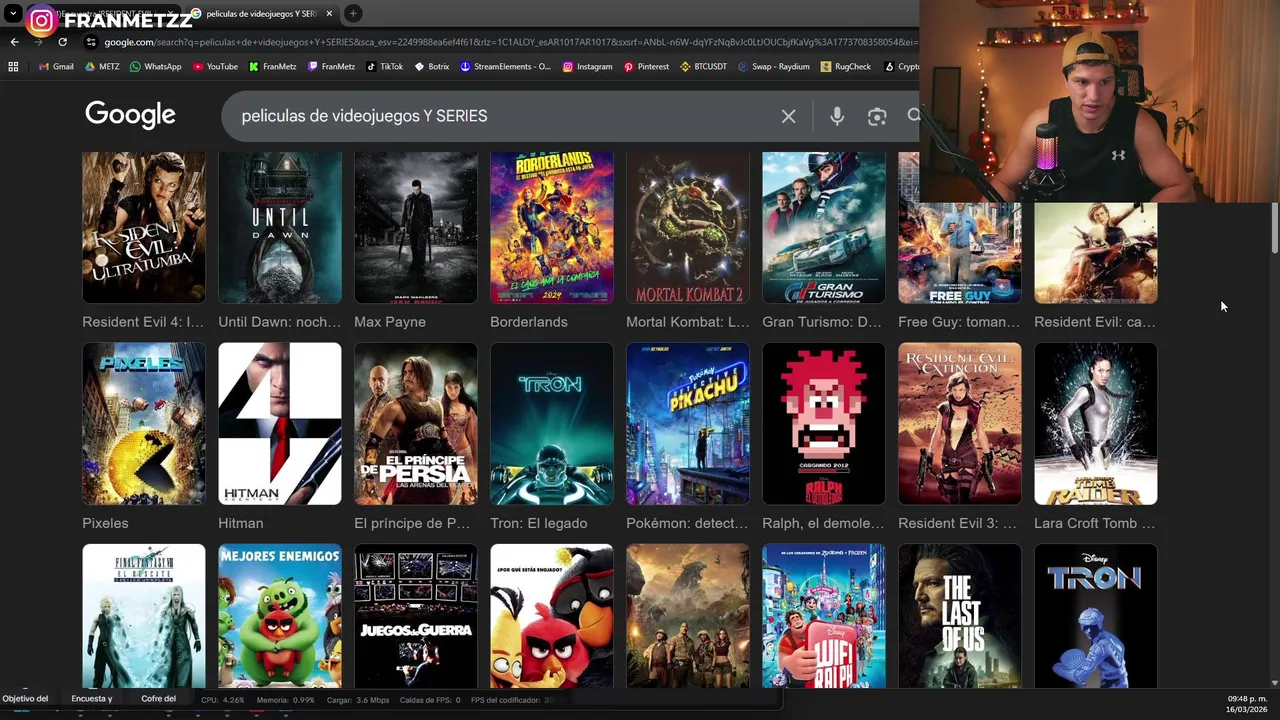Open the TikTok bookmark
Image resolution: width=1280 pixels, height=720 pixels.
[x=385, y=67]
